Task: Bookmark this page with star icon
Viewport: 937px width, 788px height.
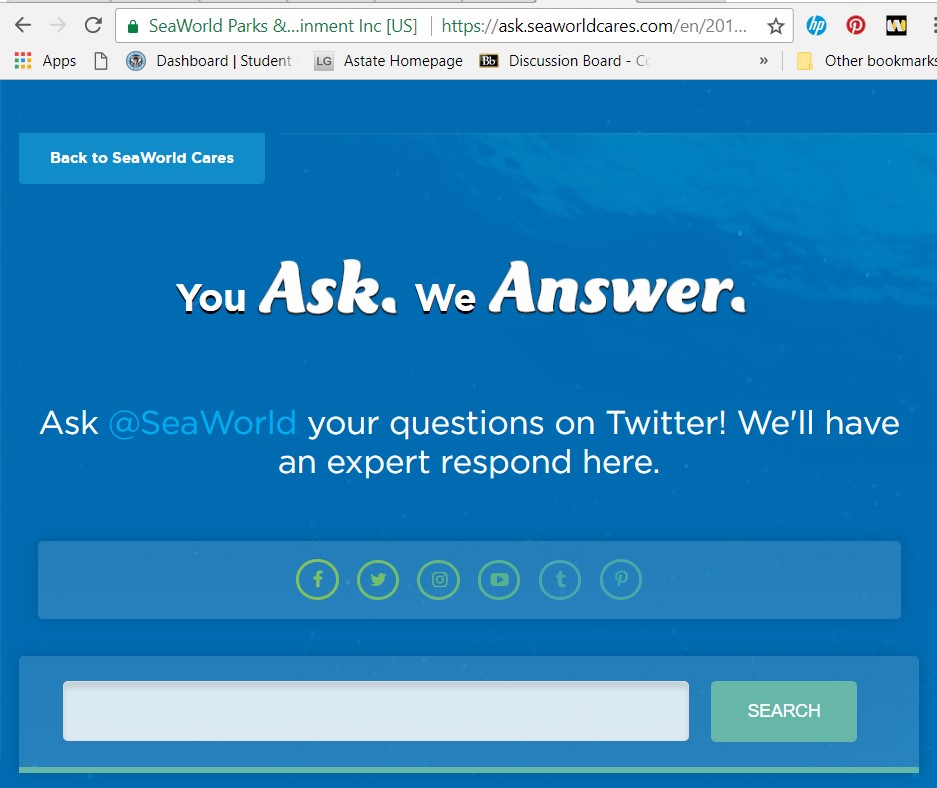Action: (776, 26)
